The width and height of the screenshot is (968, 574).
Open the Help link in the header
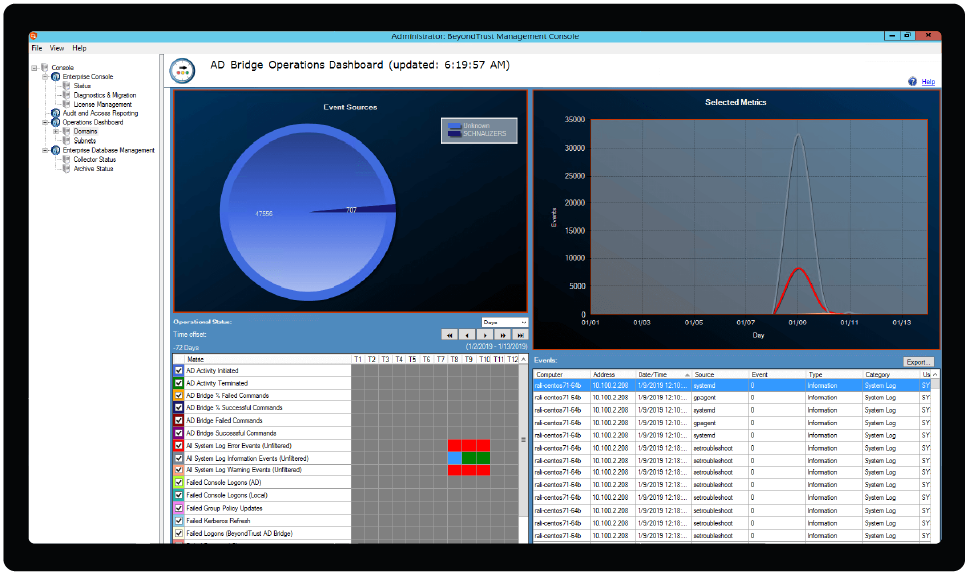928,82
